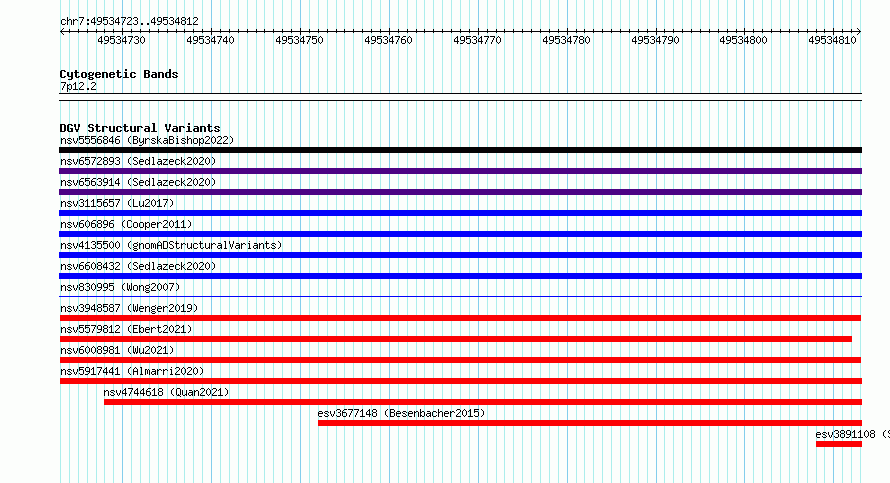Select the purple nsv6563914 variant bar
The image size is (890, 483).
(460, 192)
